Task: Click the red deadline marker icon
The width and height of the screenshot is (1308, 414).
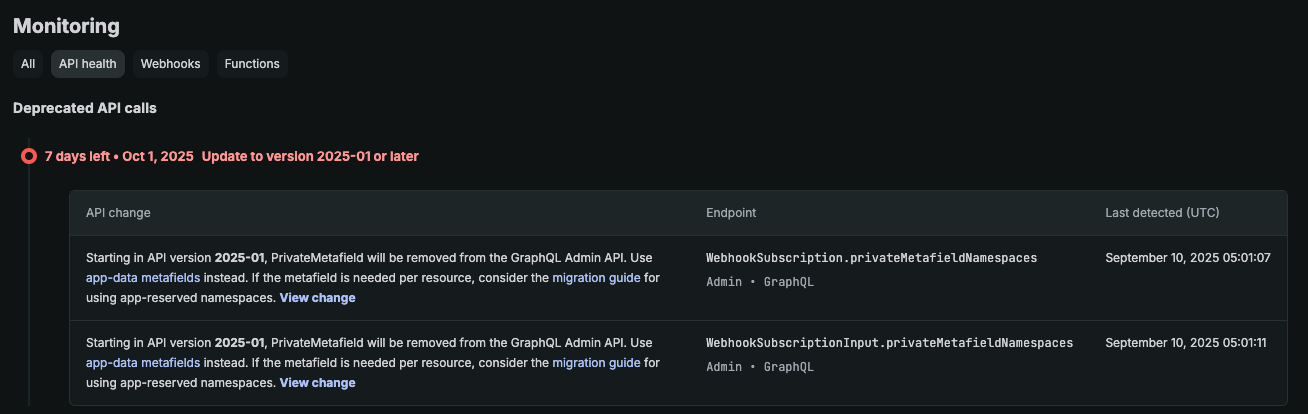Action: (x=29, y=156)
